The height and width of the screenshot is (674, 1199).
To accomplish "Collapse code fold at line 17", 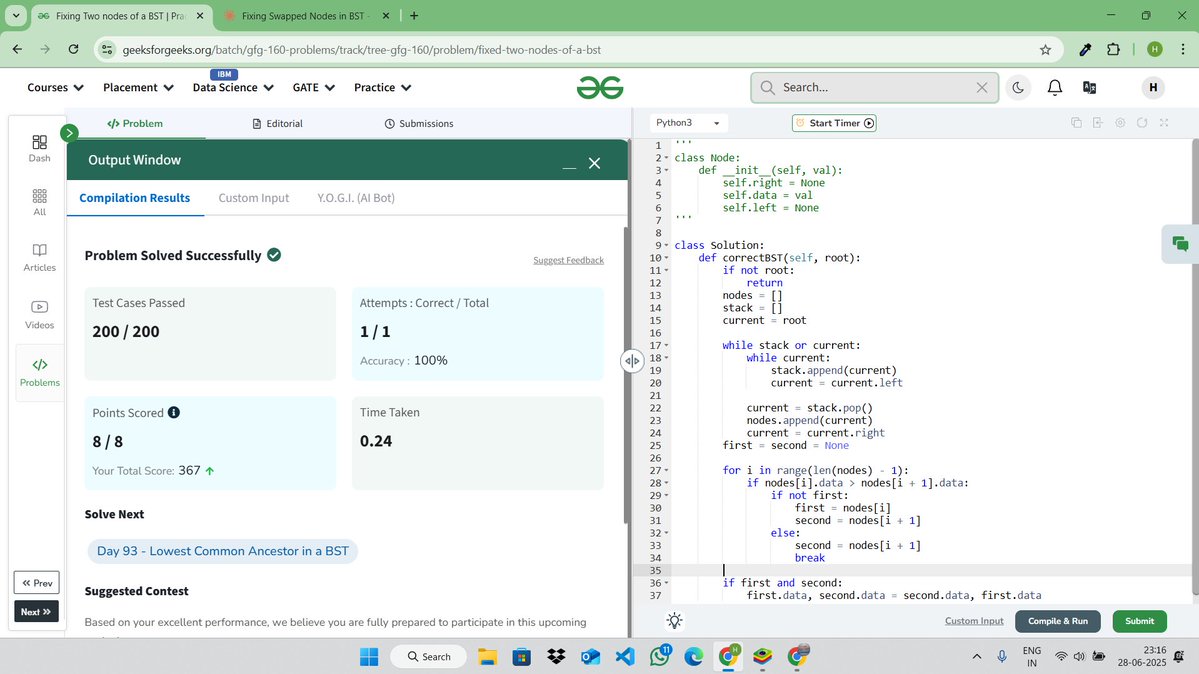I will point(666,346).
